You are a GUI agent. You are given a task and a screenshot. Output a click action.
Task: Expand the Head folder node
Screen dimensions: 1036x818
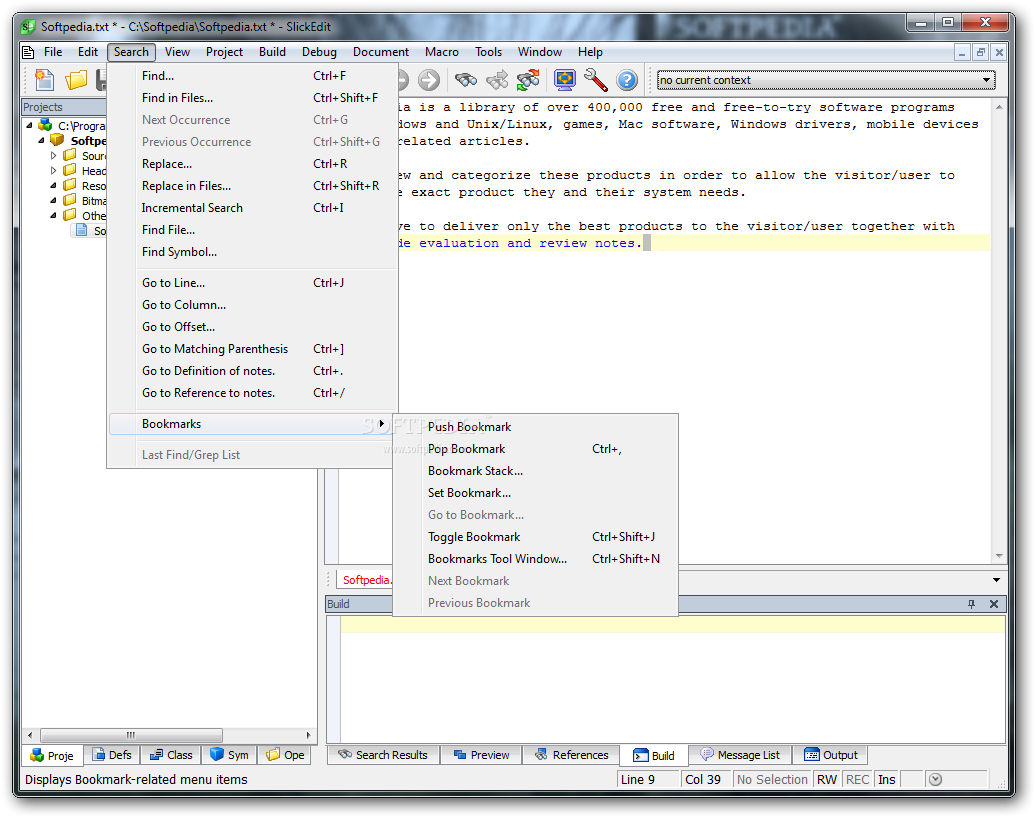(x=54, y=170)
